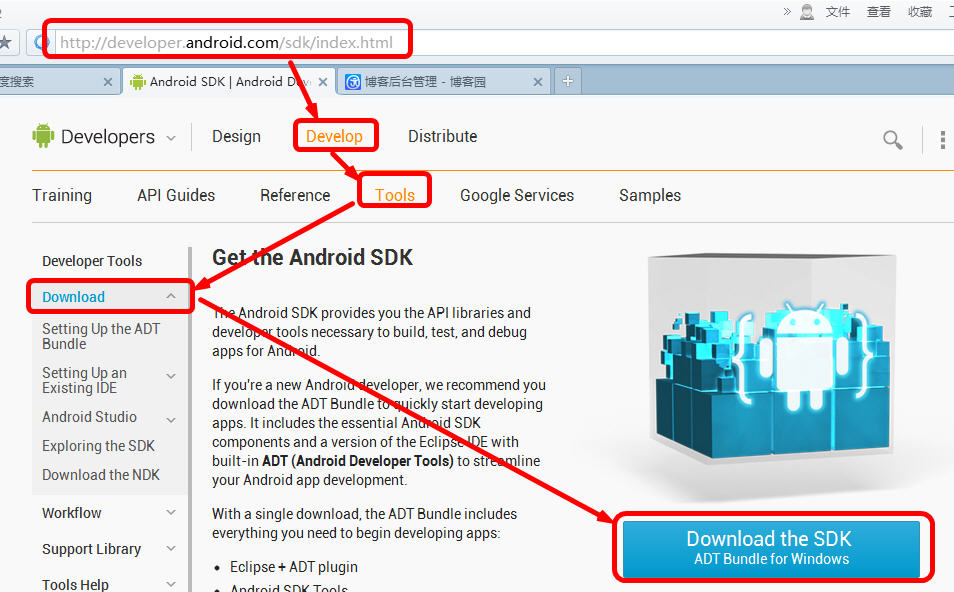Open the three-dot options menu icon
954x592 pixels.
tap(942, 139)
